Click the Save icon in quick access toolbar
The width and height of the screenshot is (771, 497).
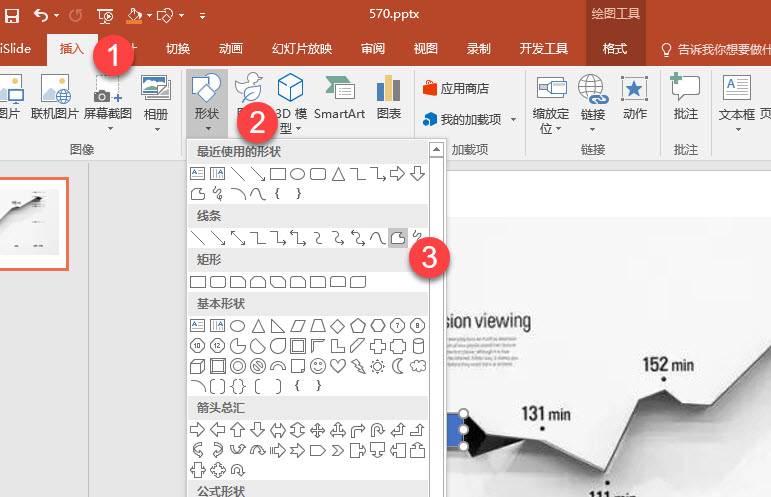[11, 16]
